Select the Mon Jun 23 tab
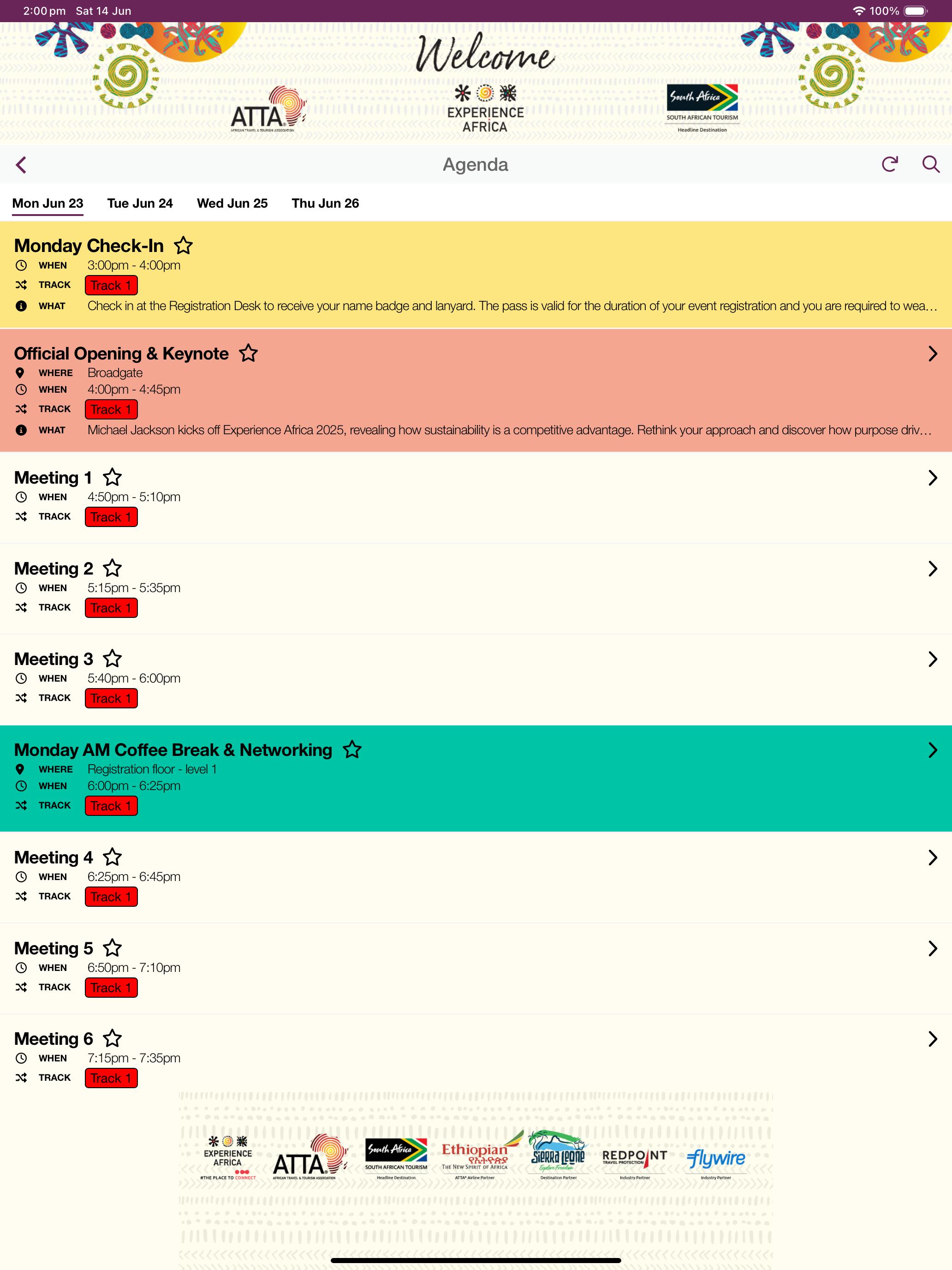Screen dimensions: 952x1270 [x=48, y=203]
